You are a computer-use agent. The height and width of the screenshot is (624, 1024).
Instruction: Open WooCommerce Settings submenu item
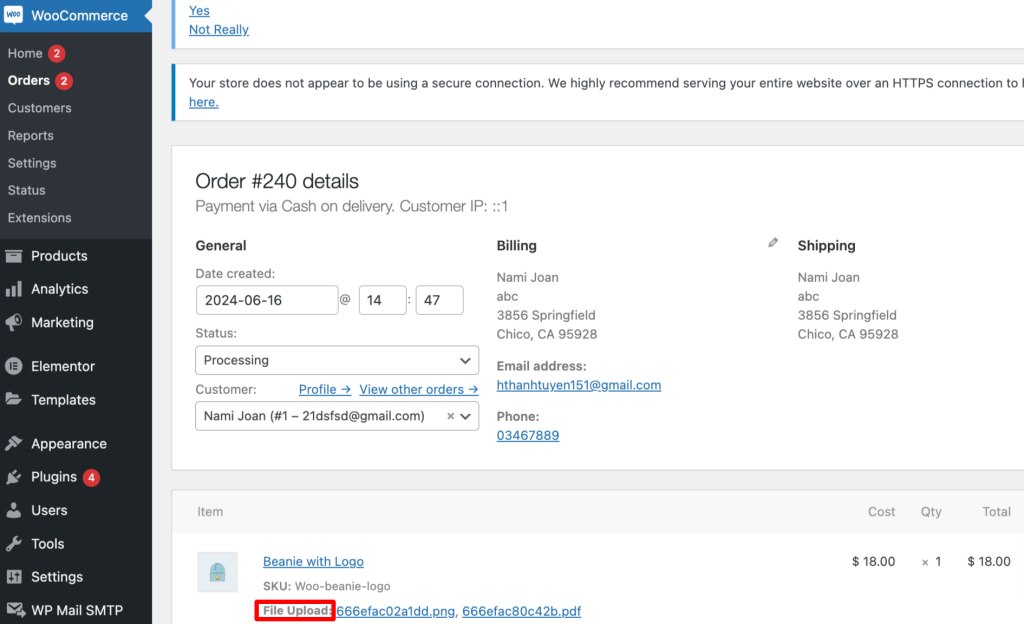32,163
